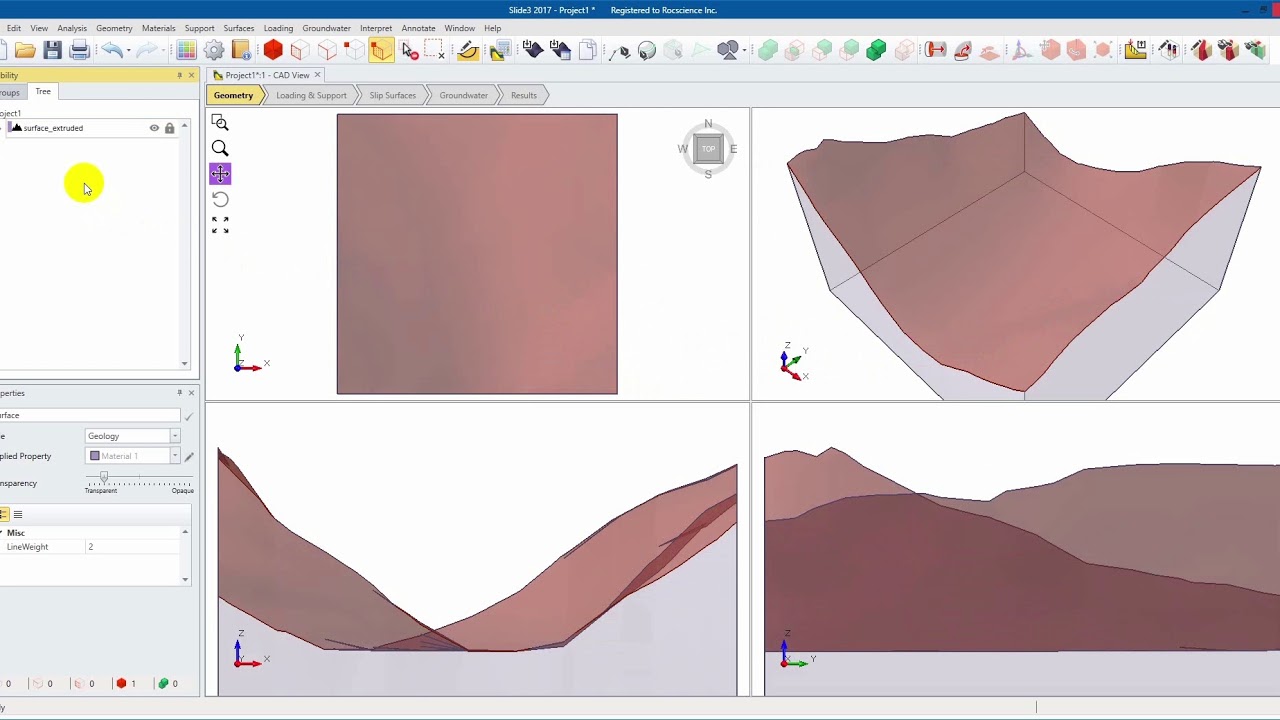
Task: Switch to categorized property view
Action: pyautogui.click(x=4, y=514)
